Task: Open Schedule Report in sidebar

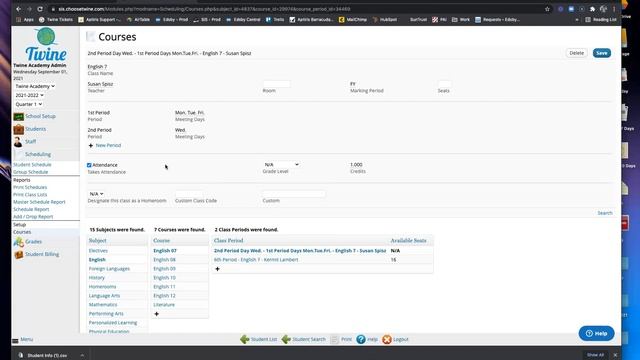Action: (x=31, y=209)
